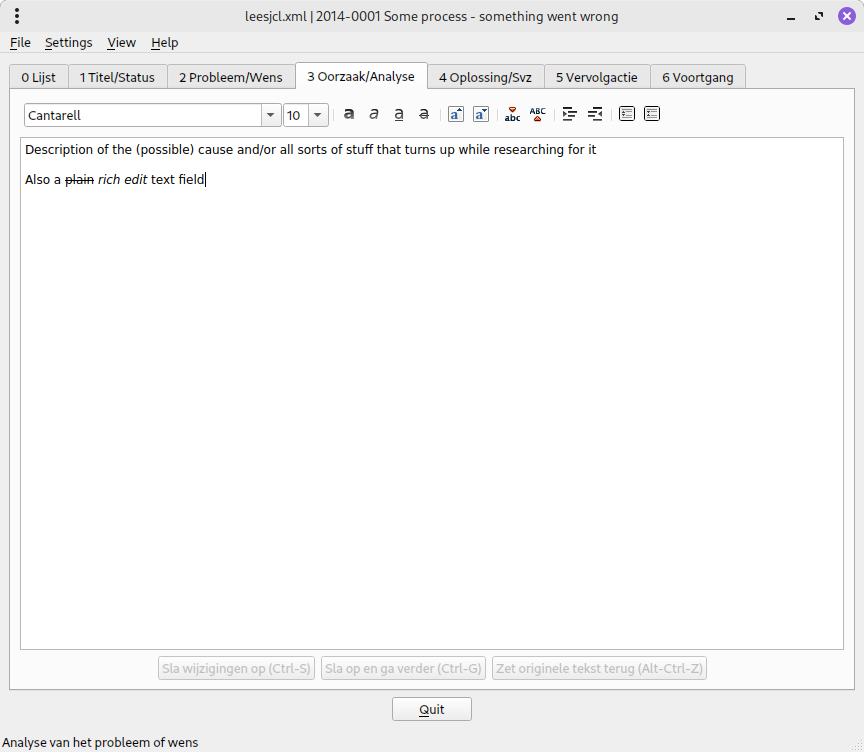Click the uppercase 'ABC' text toolbar icon
The height and width of the screenshot is (752, 864).
coord(538,115)
